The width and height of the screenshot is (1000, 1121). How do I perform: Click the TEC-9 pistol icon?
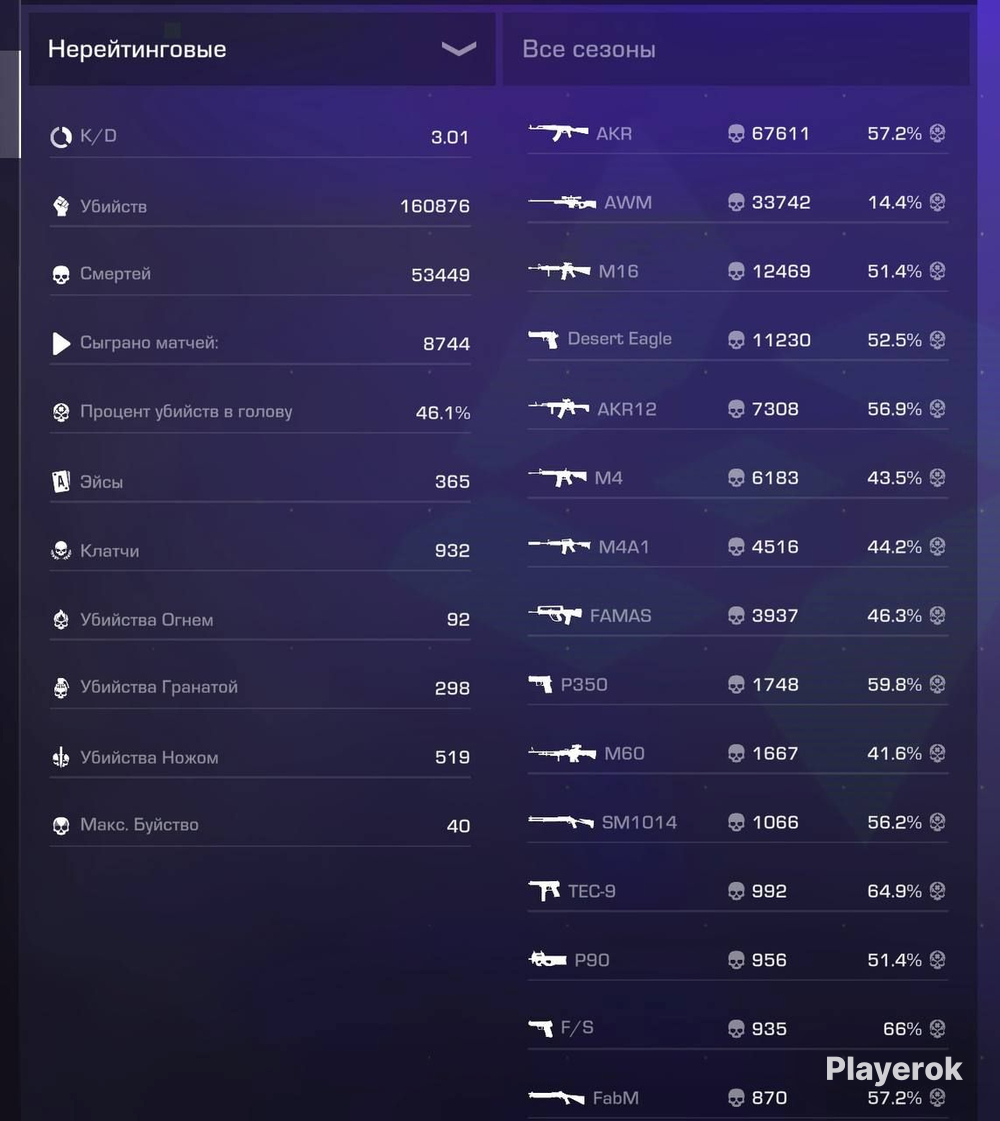pos(544,890)
